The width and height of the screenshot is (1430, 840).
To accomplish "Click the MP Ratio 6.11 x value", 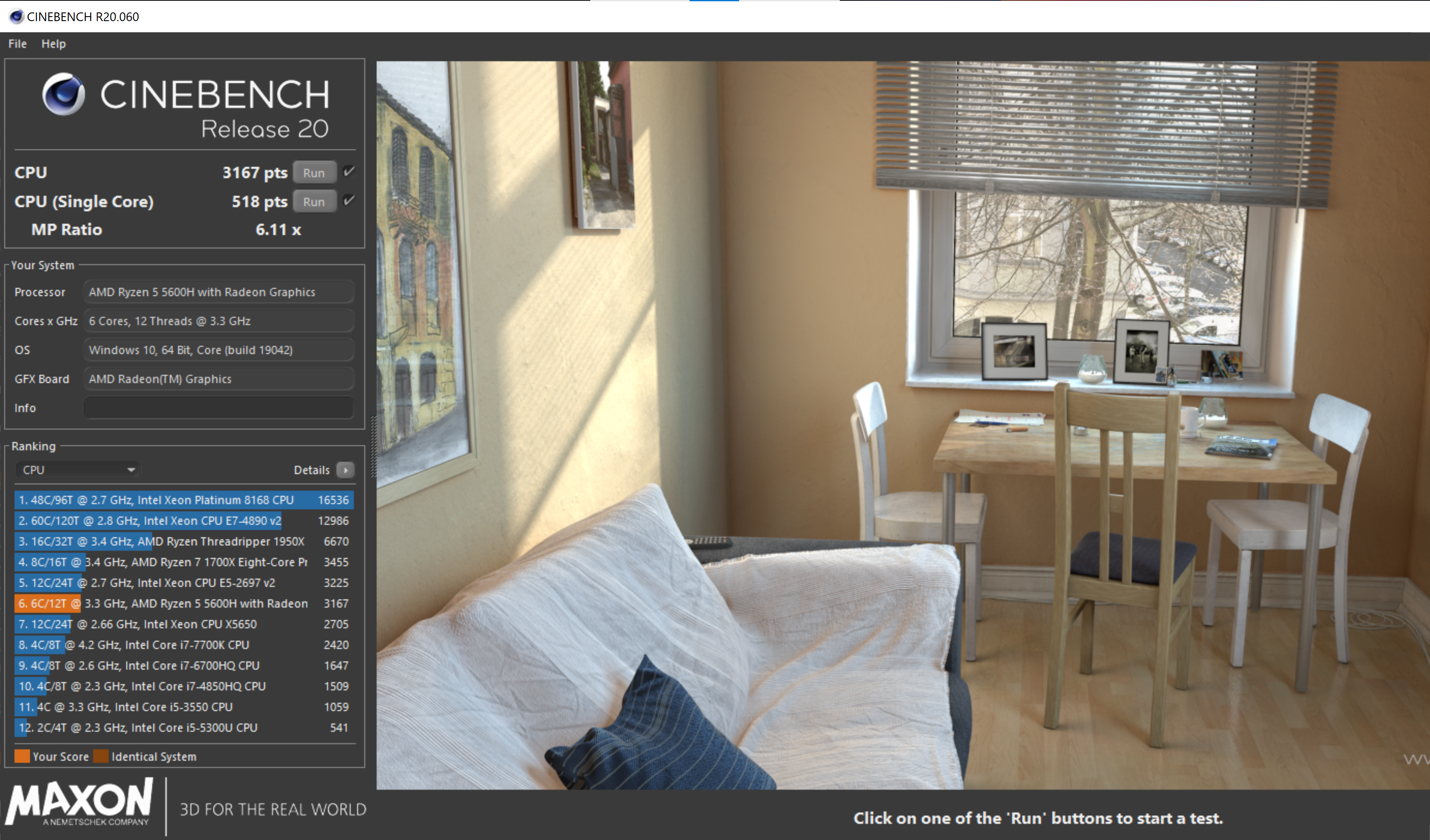I will tap(278, 230).
